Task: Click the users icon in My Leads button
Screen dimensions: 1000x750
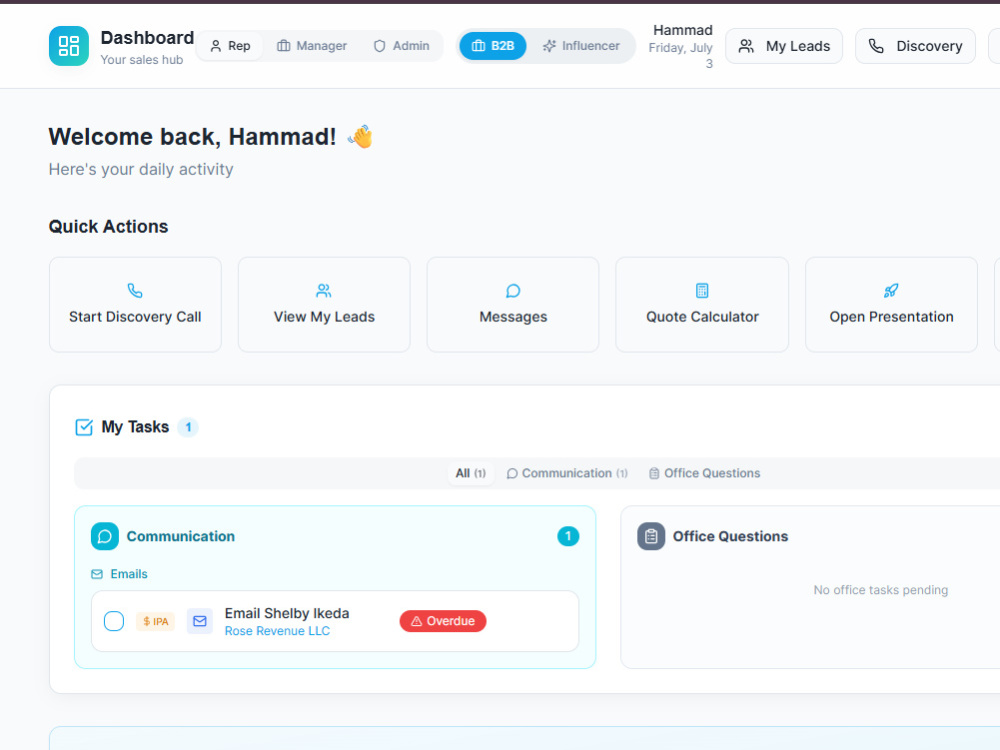Action: 746,46
